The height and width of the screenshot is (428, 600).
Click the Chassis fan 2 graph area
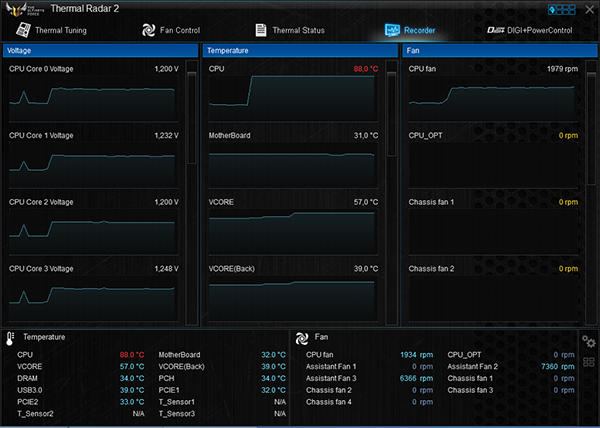tap(493, 298)
